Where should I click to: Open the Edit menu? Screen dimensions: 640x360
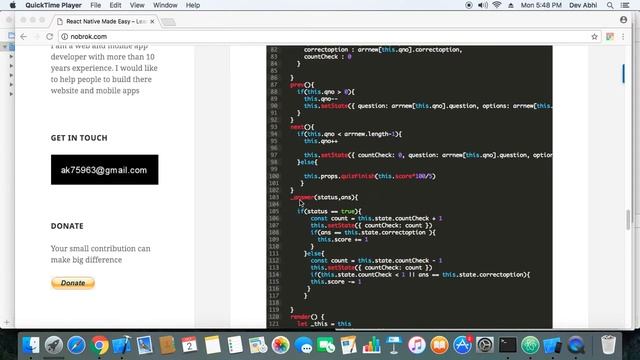tap(115, 5)
